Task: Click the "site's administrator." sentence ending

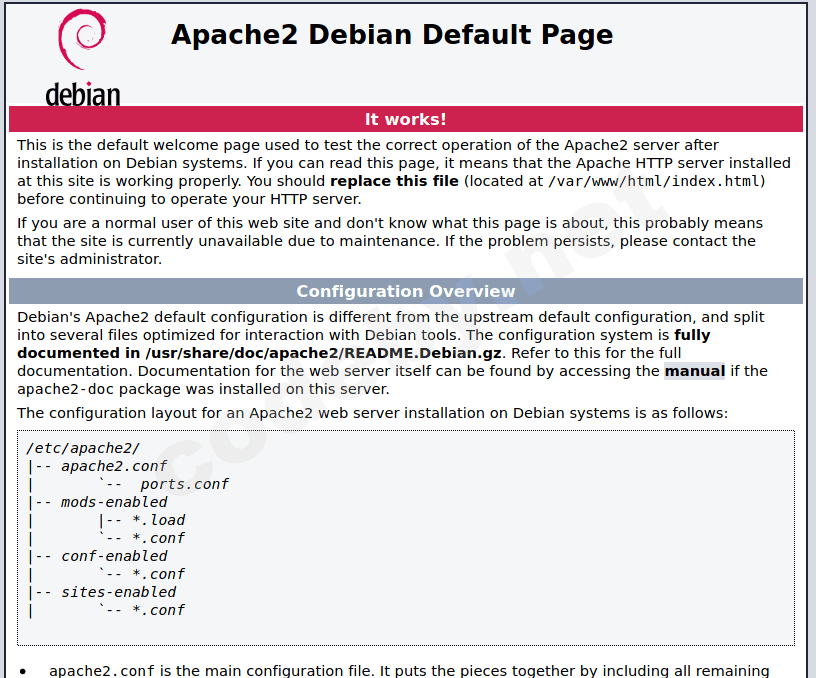Action: tap(90, 259)
